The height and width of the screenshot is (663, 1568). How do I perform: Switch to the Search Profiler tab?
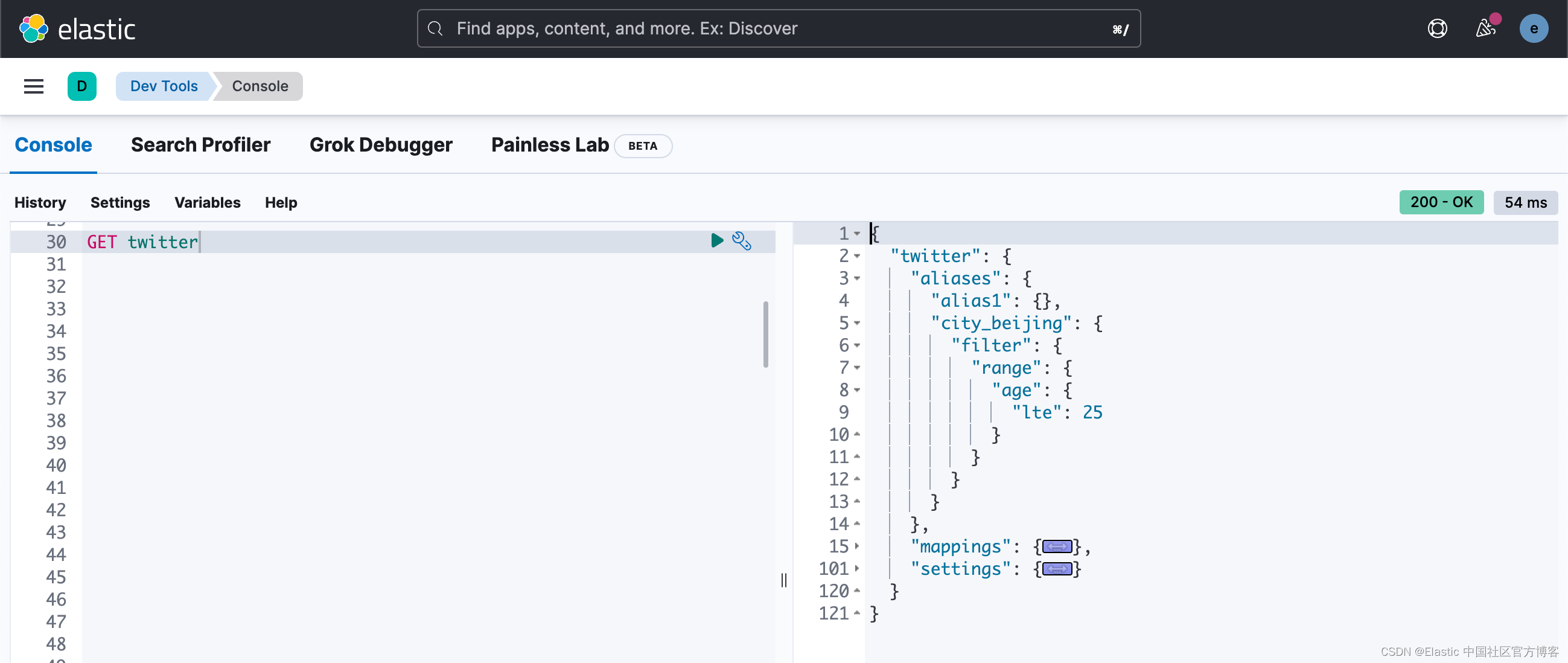pyautogui.click(x=200, y=145)
